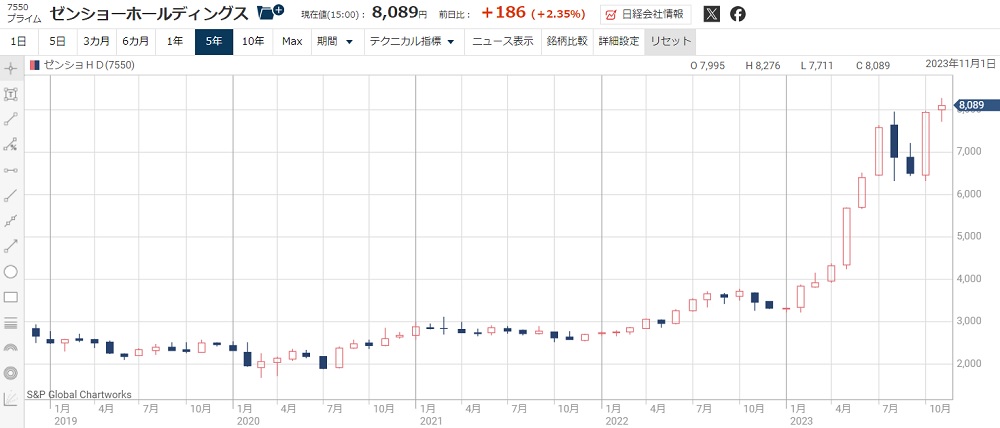The height and width of the screenshot is (428, 1000).
Task: Open the テクニカル指標 dropdown
Action: coord(412,41)
